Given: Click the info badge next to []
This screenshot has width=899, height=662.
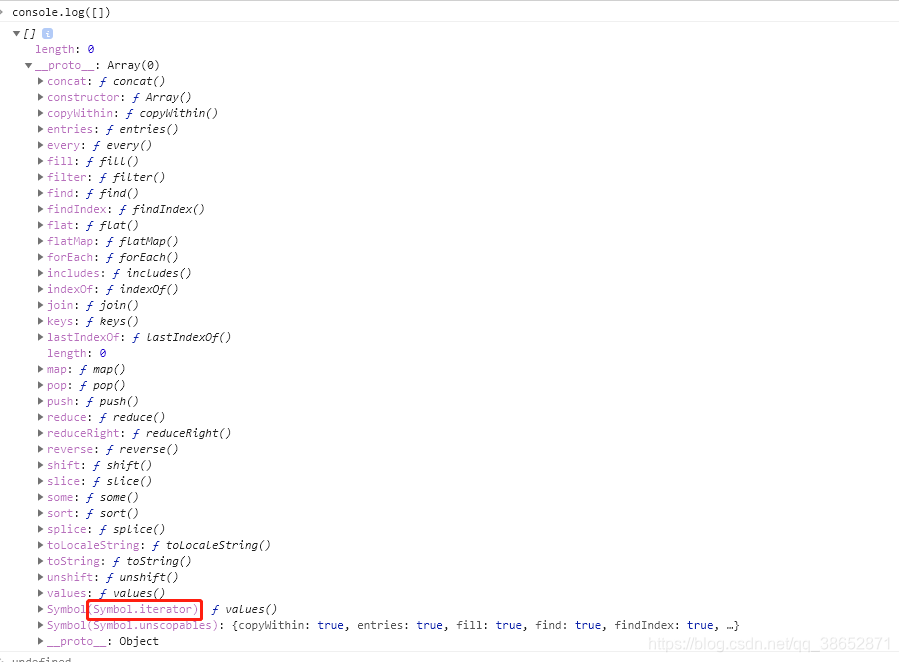Looking at the screenshot, I should pos(48,34).
